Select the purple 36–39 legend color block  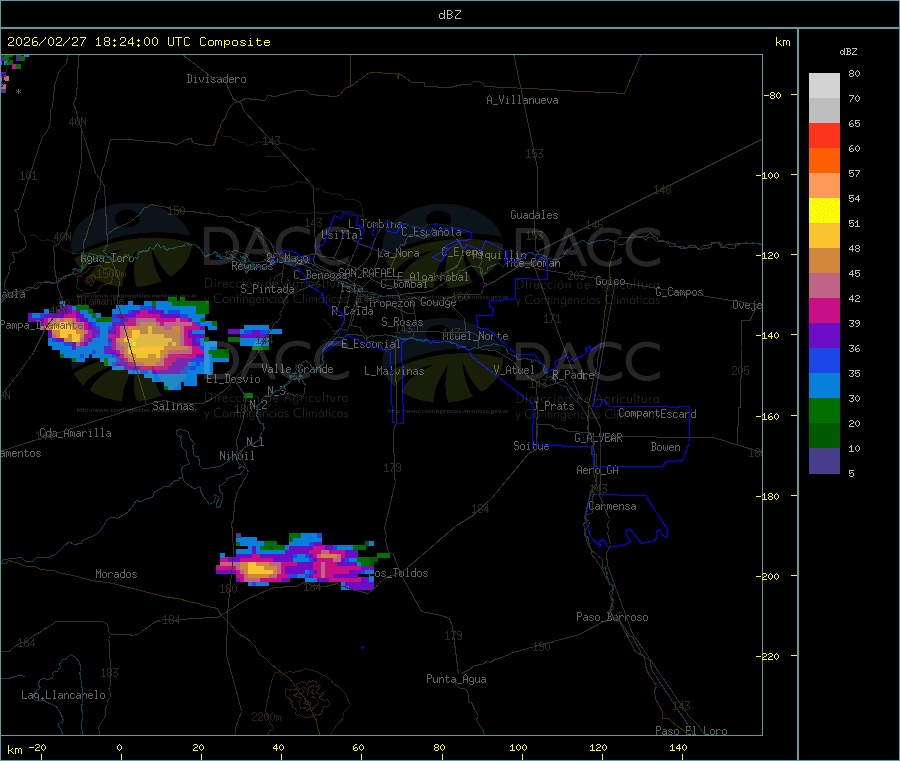click(x=824, y=336)
